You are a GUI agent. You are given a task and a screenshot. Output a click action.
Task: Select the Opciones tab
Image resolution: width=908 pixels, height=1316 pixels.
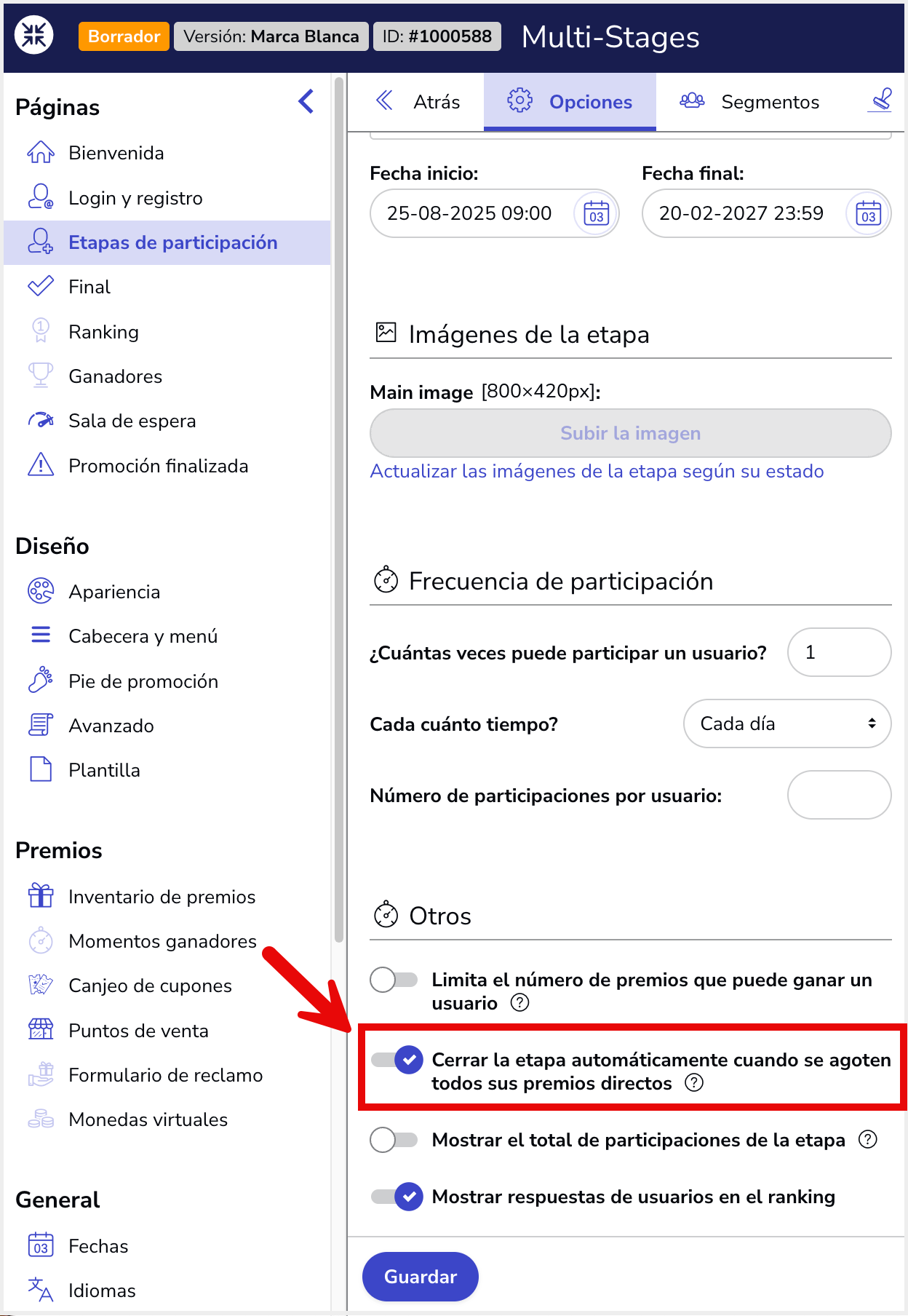570,102
